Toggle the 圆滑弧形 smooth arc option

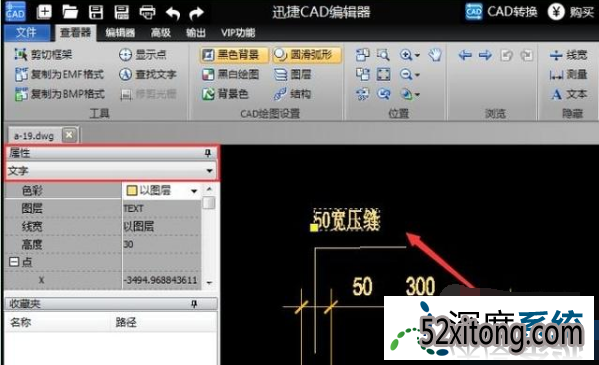[x=306, y=55]
